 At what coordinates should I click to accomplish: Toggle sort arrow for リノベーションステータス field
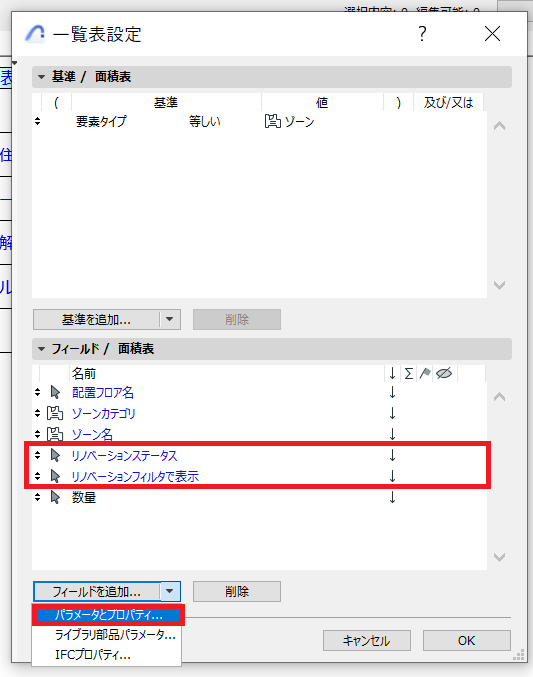click(392, 456)
